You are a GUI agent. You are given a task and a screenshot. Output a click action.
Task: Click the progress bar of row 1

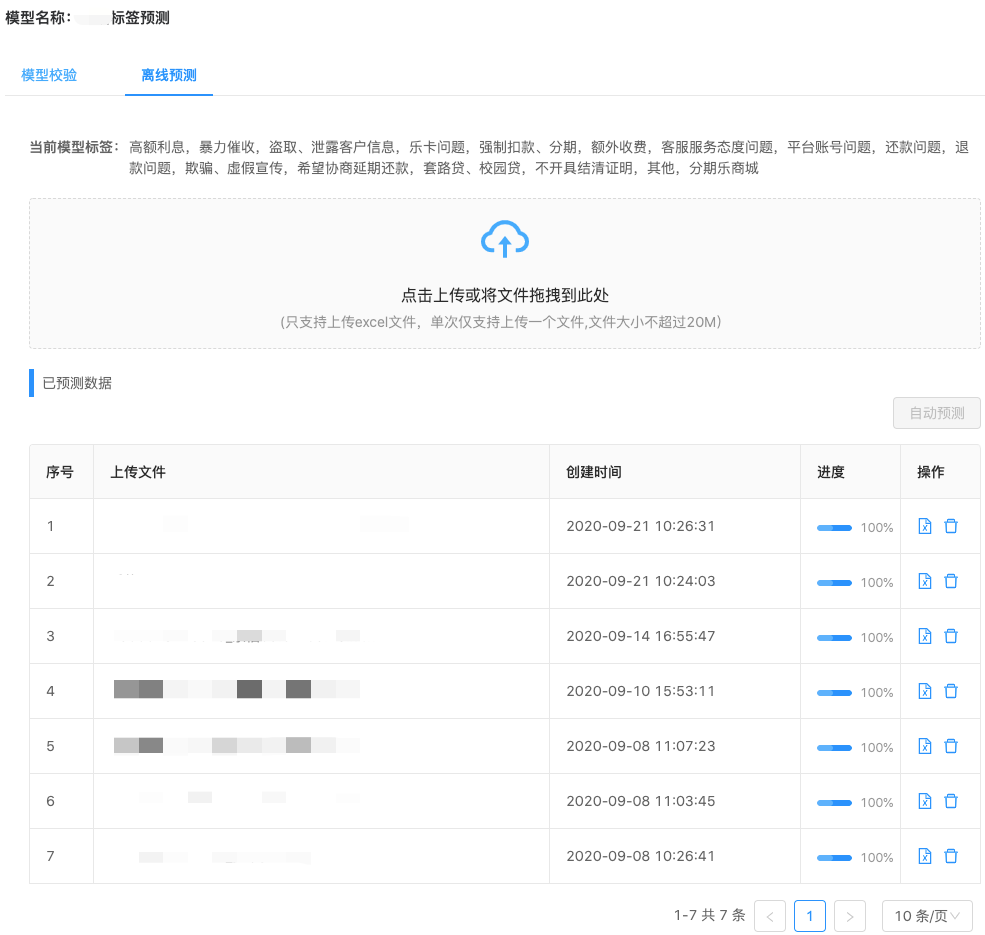tap(834, 527)
